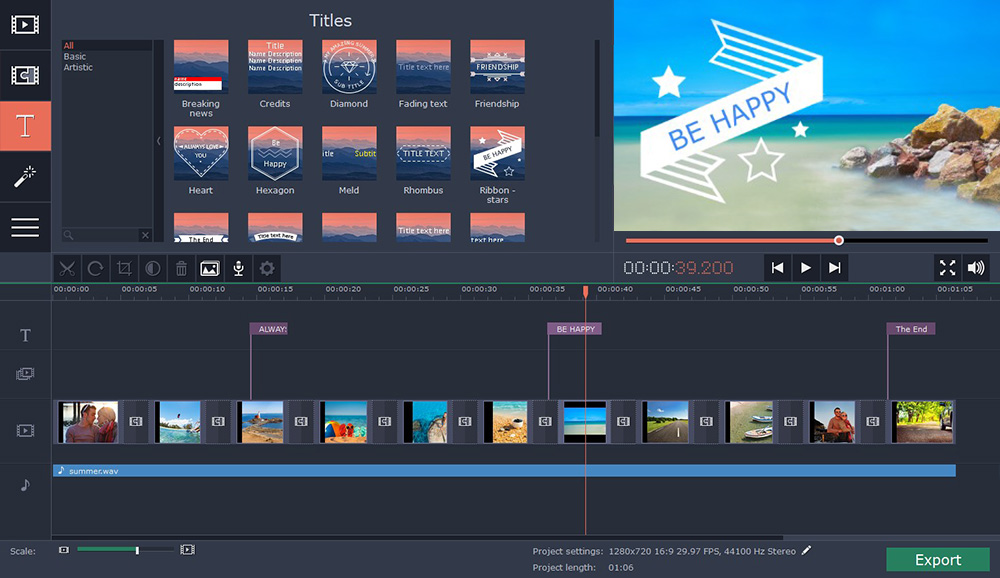
Task: Open the Transitions tab in sidebar
Action: [25, 75]
